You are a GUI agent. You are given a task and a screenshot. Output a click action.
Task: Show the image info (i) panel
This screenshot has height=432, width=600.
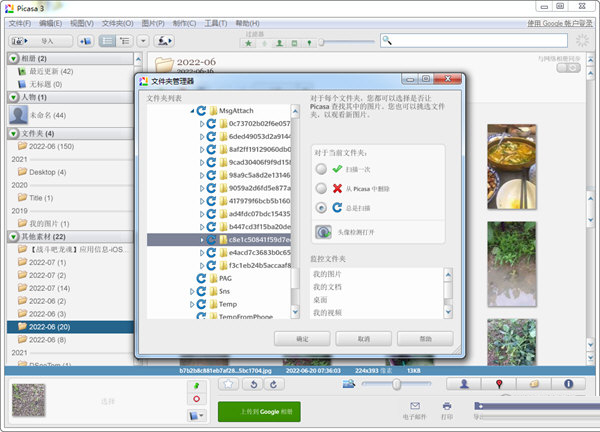click(x=568, y=384)
